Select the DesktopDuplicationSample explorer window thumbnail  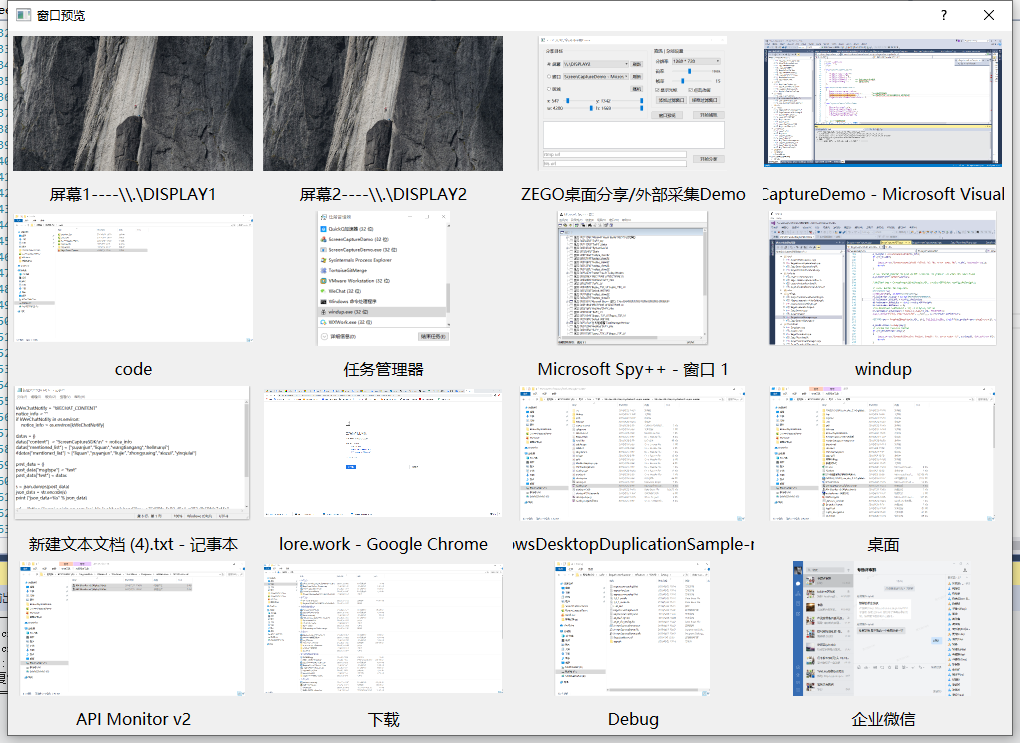pos(633,453)
